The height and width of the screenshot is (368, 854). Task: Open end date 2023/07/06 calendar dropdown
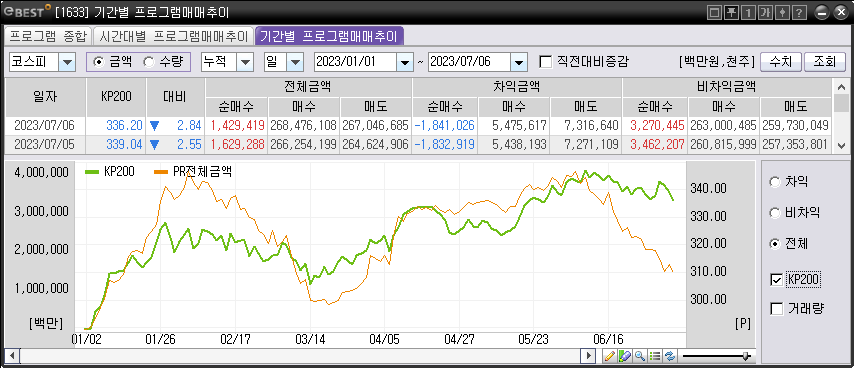tap(519, 62)
